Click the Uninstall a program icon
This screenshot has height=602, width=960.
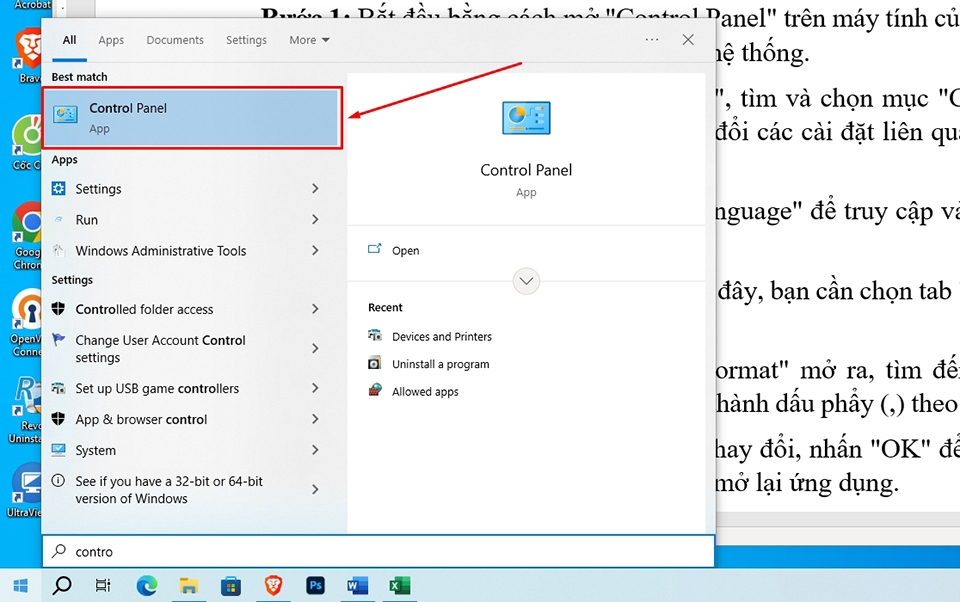point(375,363)
